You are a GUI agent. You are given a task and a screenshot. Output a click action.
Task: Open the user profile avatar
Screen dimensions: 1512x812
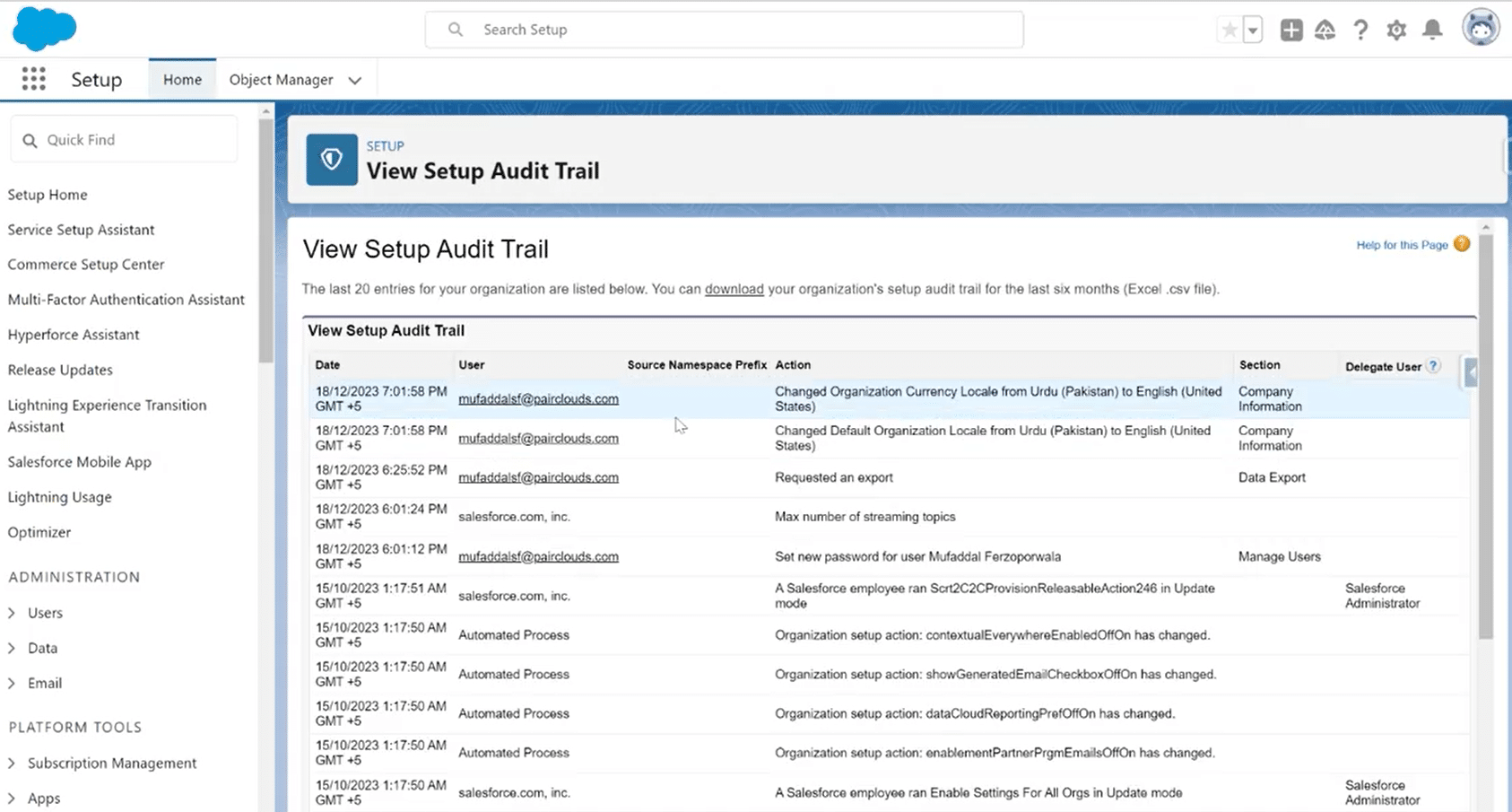[x=1481, y=28]
